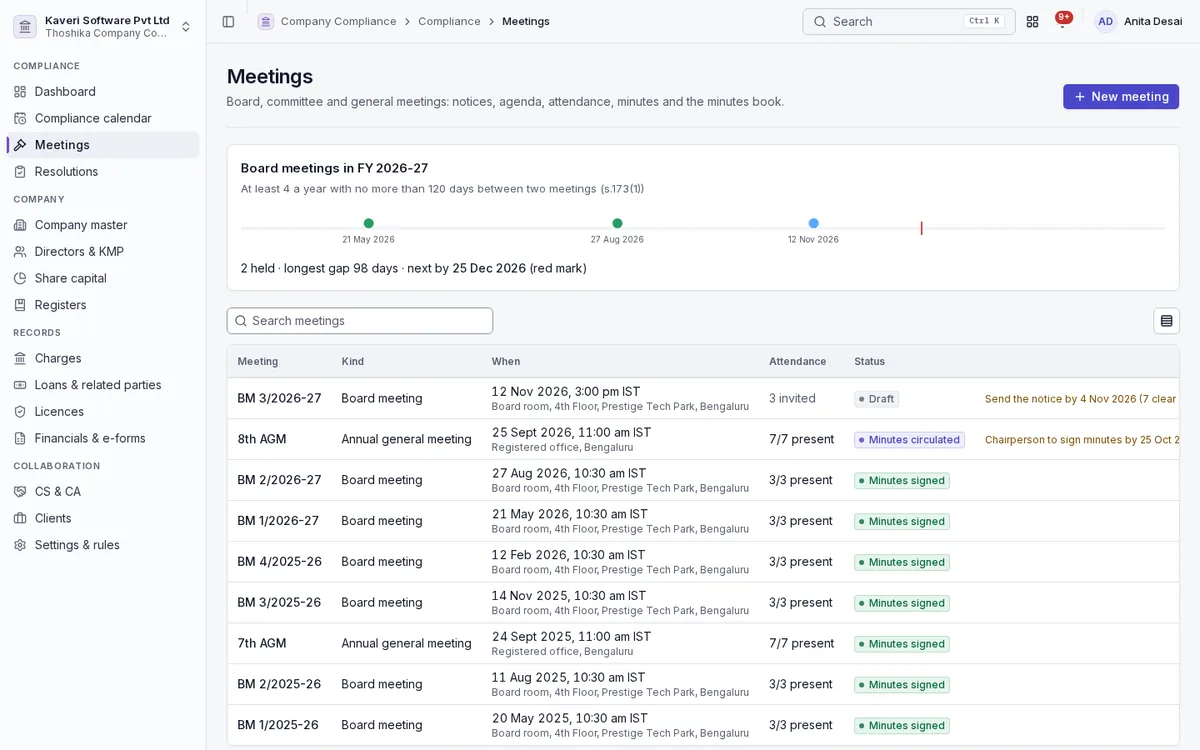Screen dimensions: 1200x750
Task: Sort by the Kind column header
Action: pos(353,361)
